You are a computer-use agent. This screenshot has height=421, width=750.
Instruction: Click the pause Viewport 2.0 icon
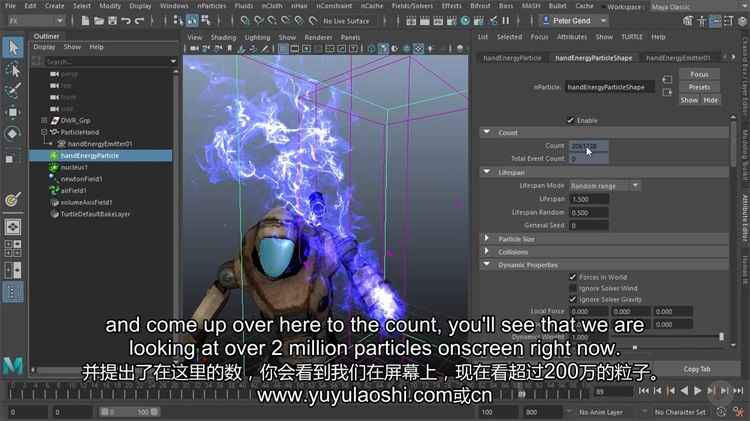506,21
